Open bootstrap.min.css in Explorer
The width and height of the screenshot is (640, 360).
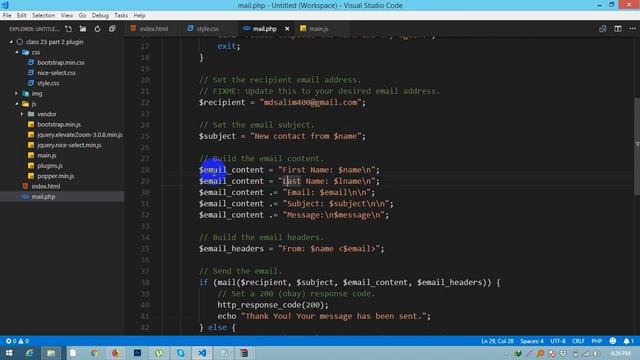pyautogui.click(x=61, y=62)
